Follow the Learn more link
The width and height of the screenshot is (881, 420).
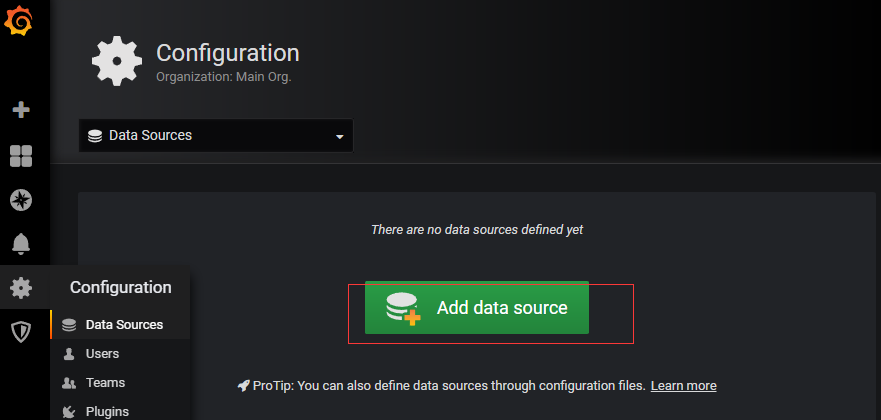tap(683, 385)
